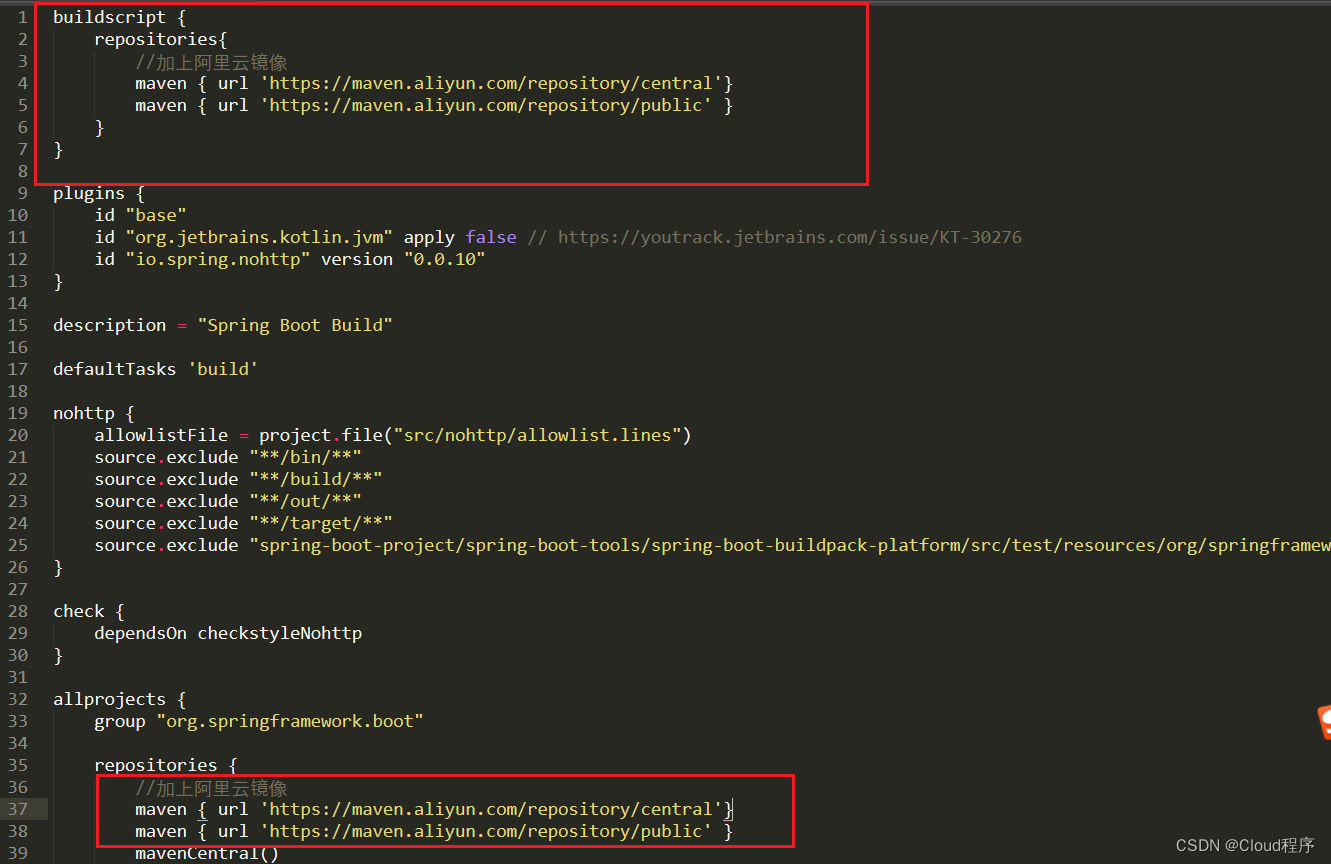Click 'mavenCentral()' on line 39

pyautogui.click(x=207, y=853)
